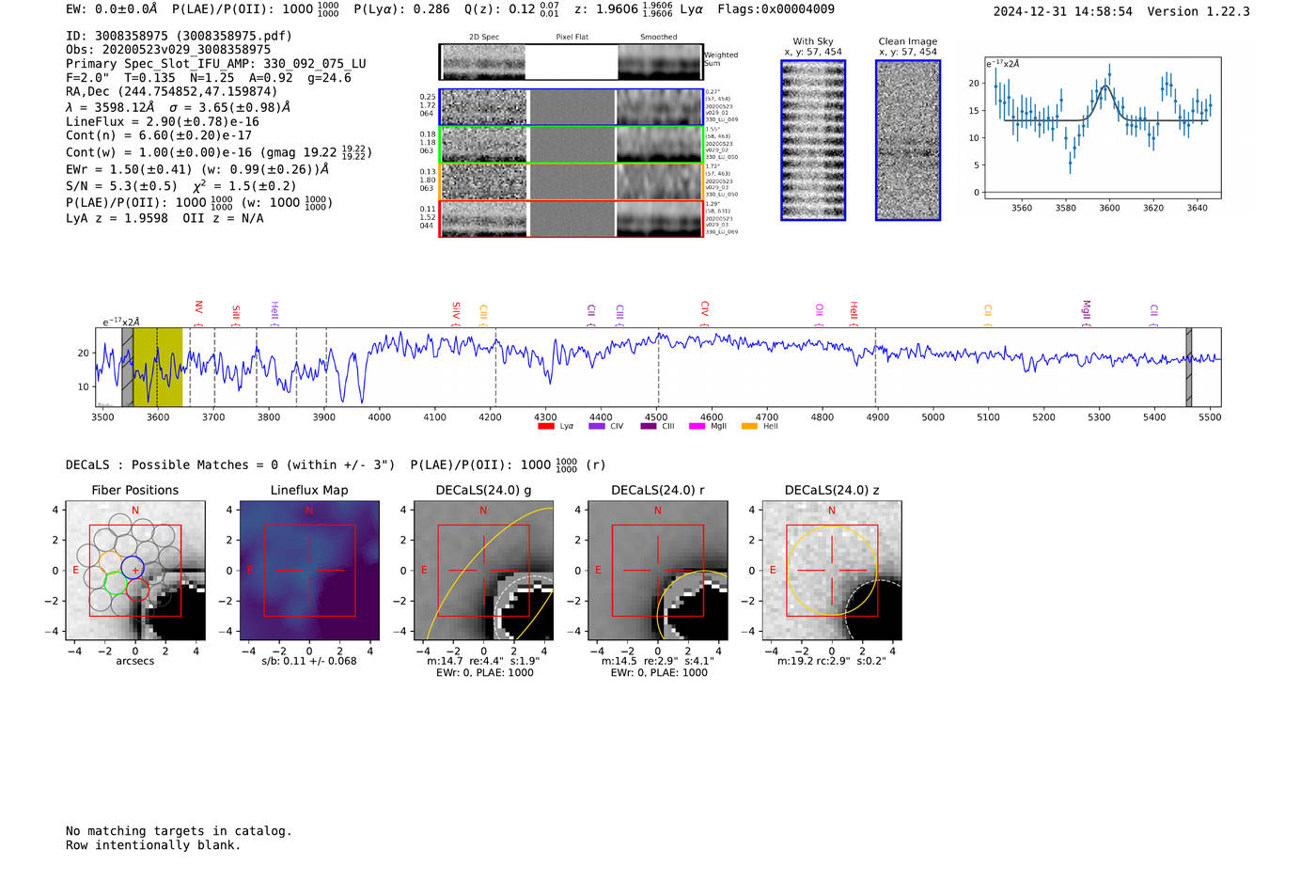
Task: Select the magenta MgII legend swatch
Action: coord(697,427)
